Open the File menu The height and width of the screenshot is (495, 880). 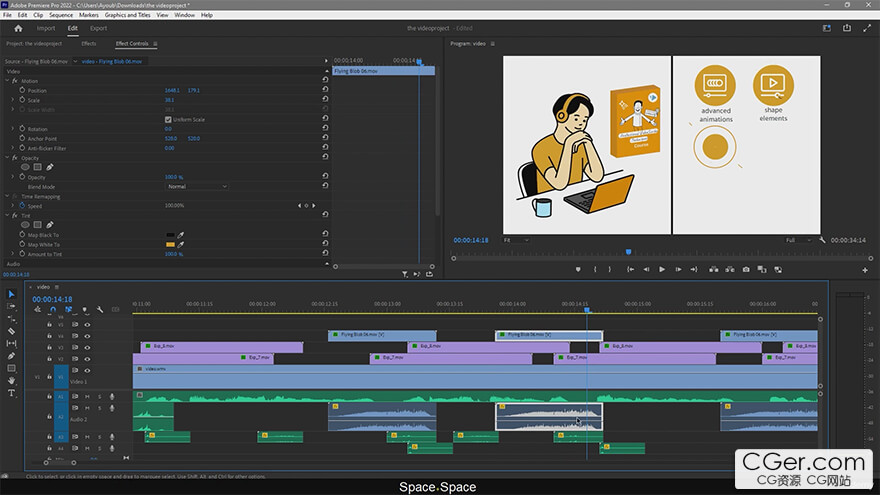point(7,15)
